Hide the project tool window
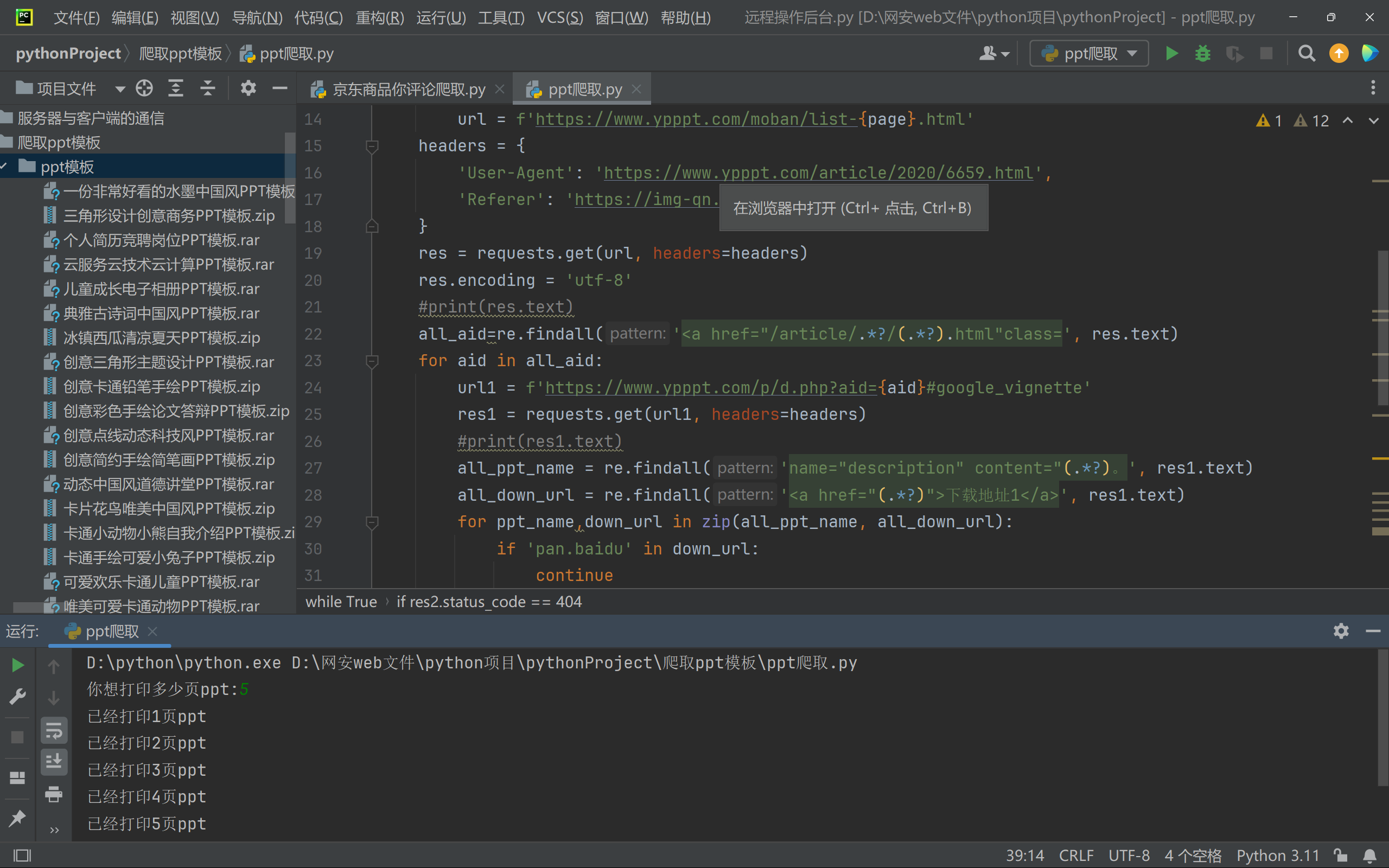1389x868 pixels. point(279,88)
